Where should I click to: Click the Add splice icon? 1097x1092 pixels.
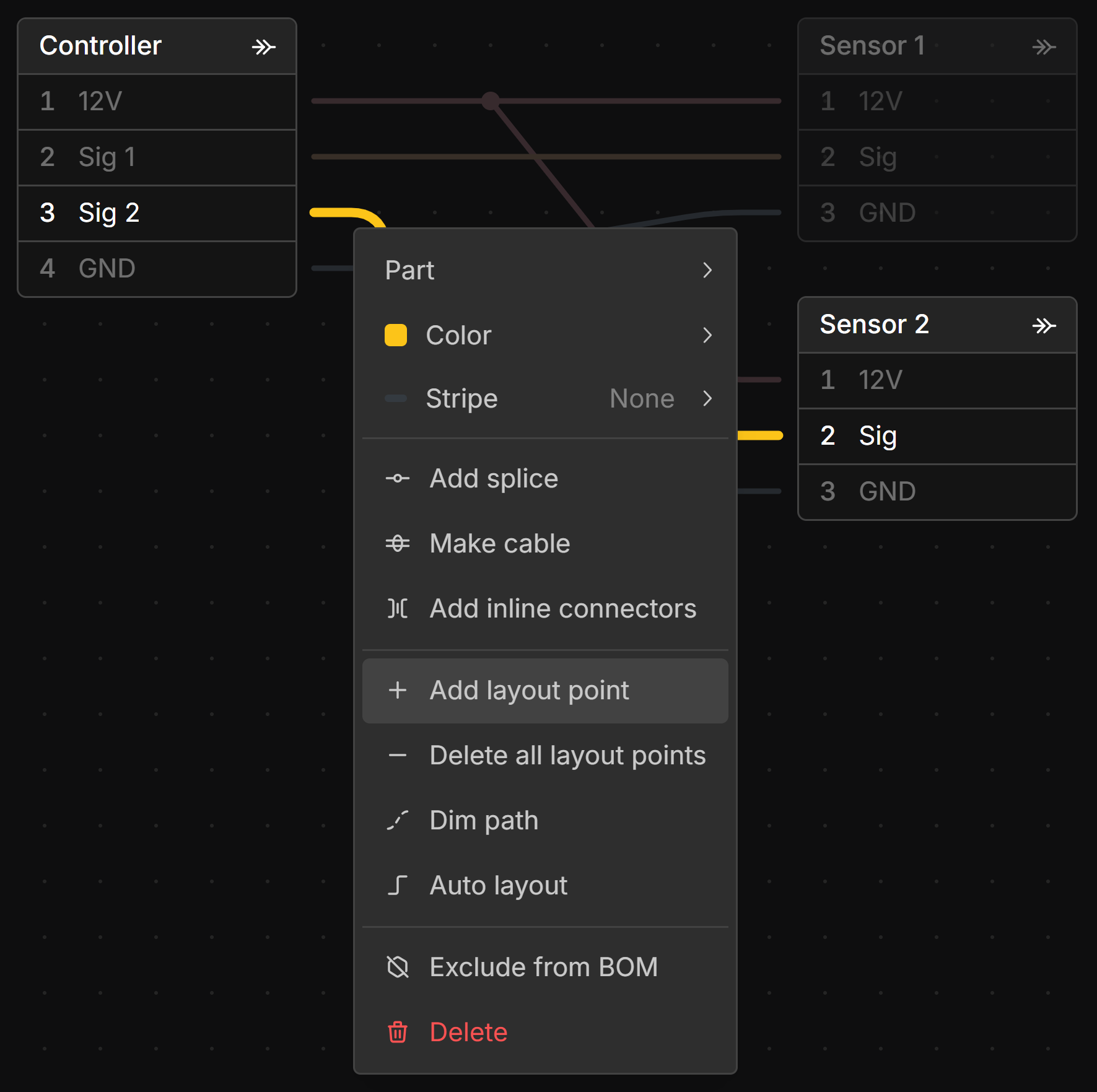pos(397,478)
